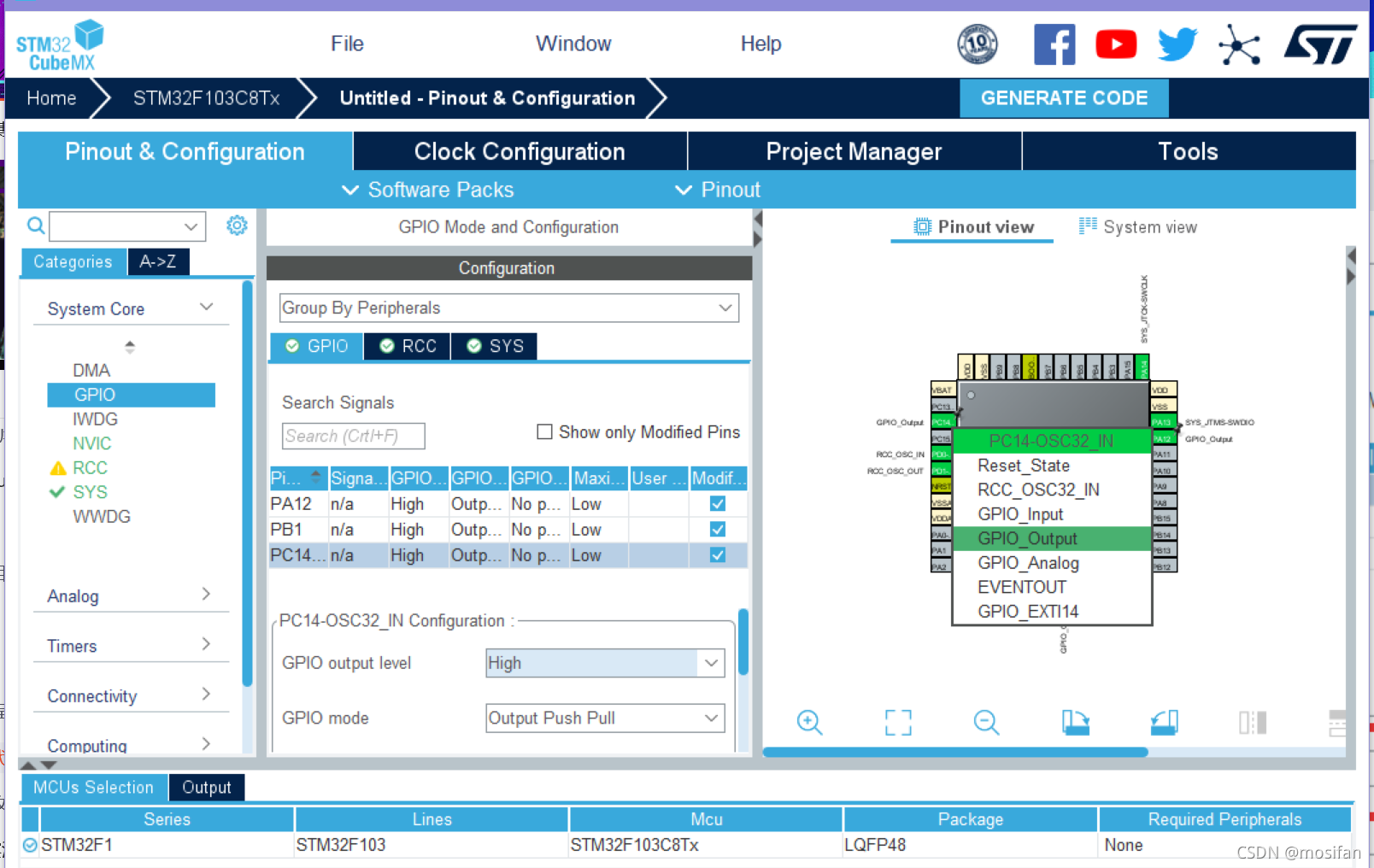Viewport: 1374px width, 868px height.
Task: Open the Group By Peripherals dropdown
Action: point(509,308)
